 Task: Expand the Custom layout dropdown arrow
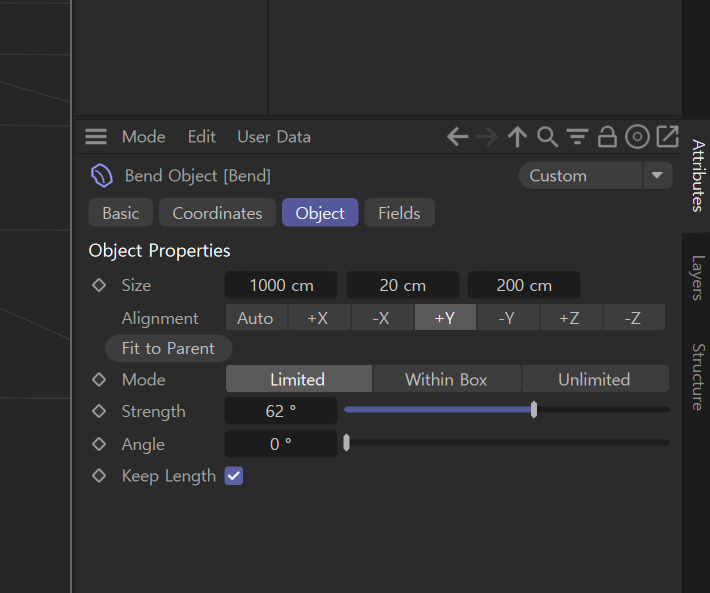tap(657, 175)
